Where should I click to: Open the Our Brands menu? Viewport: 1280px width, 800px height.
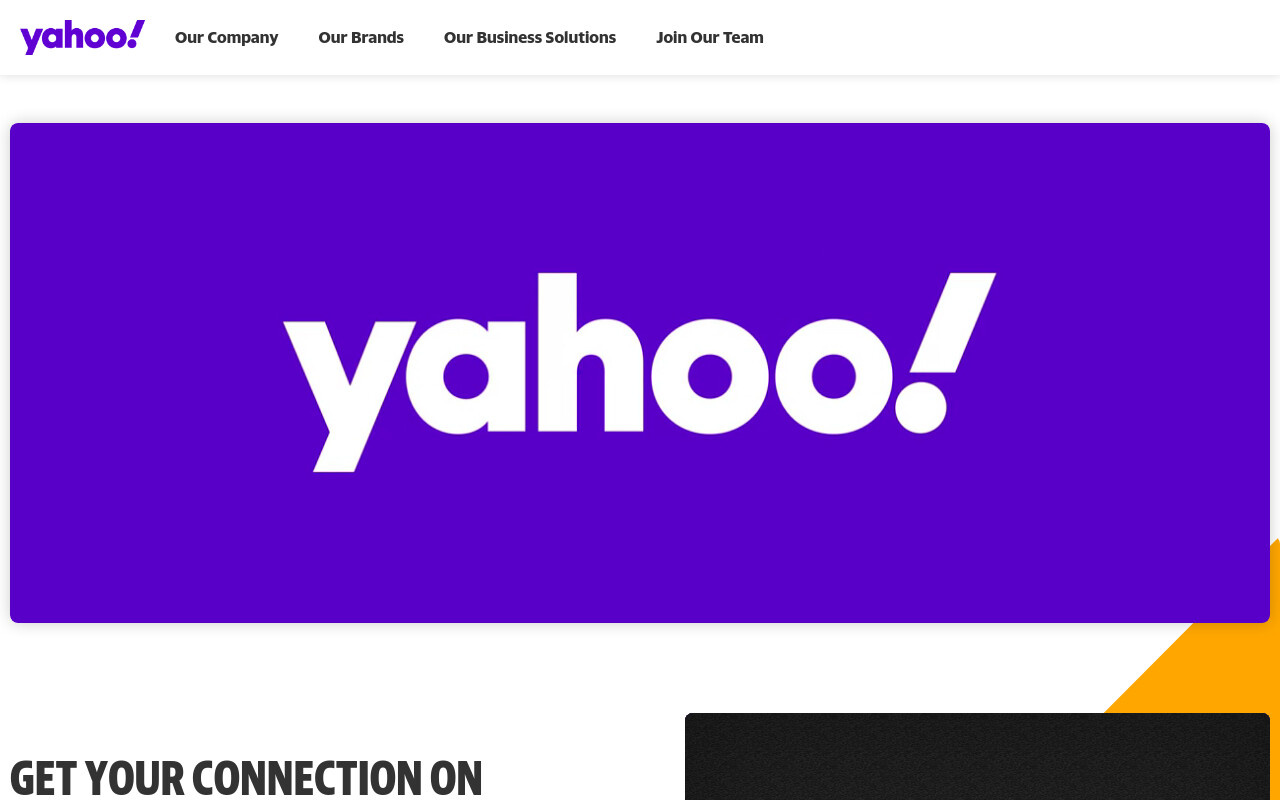click(361, 38)
